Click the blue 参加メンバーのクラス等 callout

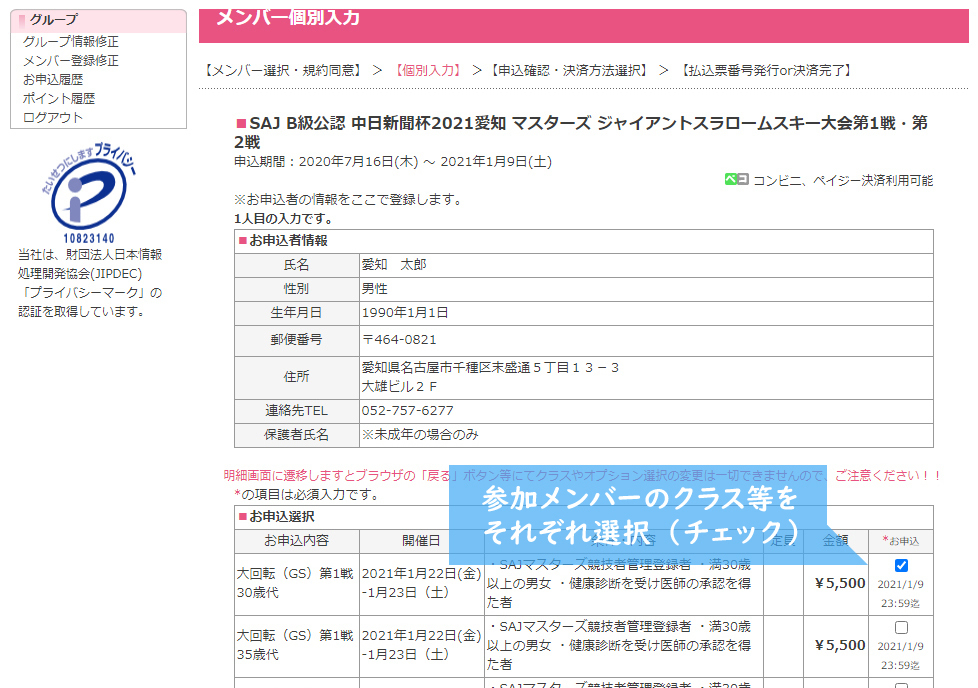(640, 513)
